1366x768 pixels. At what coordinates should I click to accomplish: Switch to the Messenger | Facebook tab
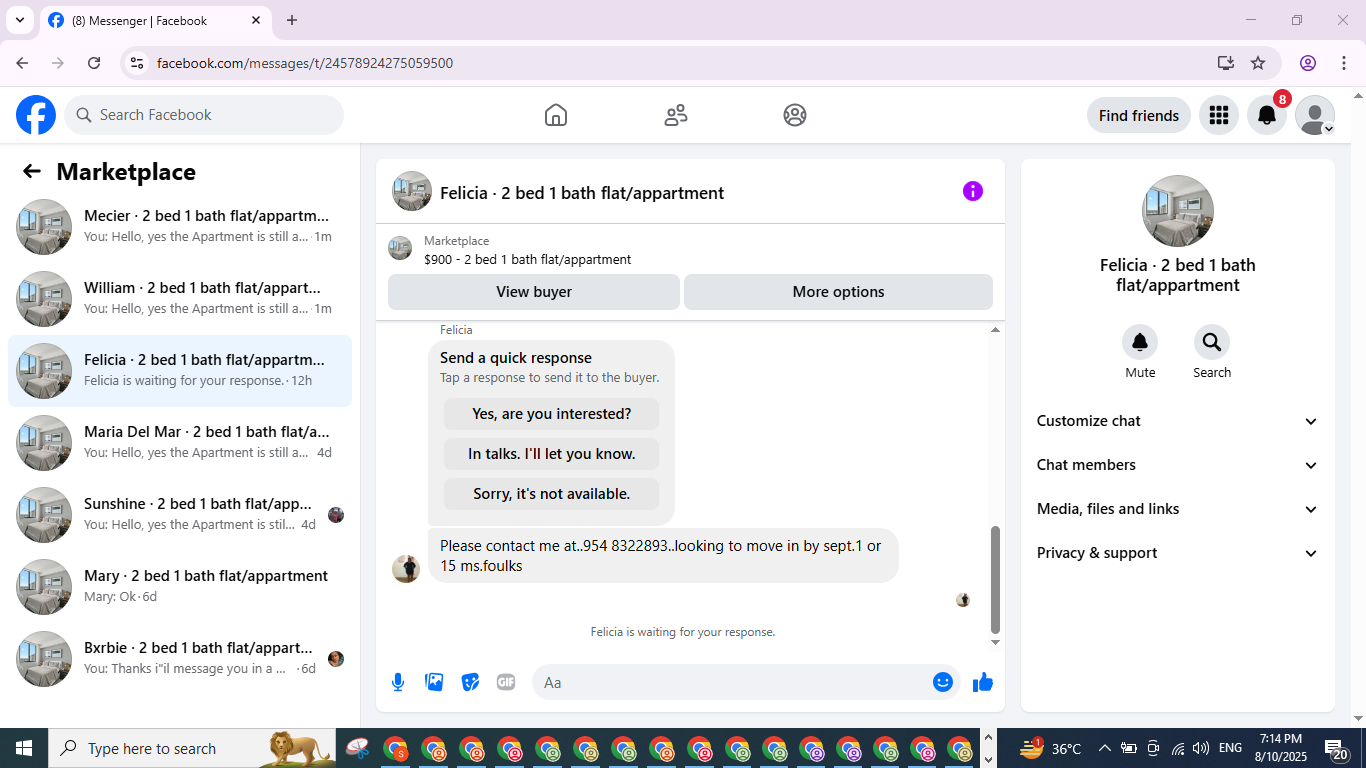coord(155,20)
